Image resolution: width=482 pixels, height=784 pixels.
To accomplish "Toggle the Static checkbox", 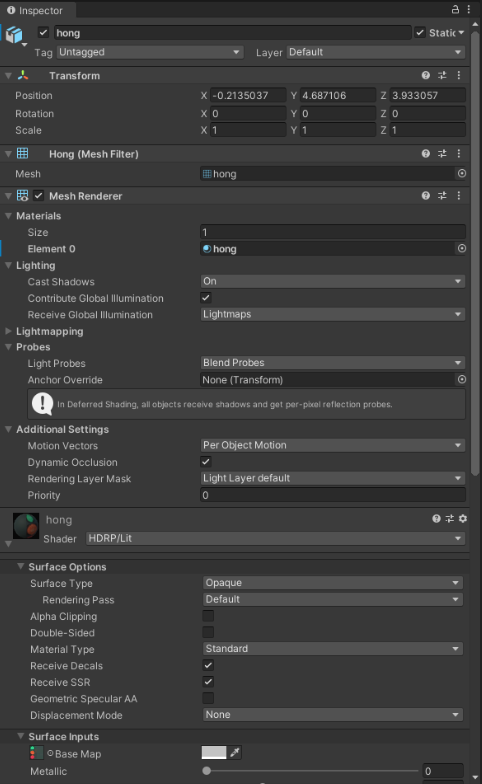I will pos(420,32).
